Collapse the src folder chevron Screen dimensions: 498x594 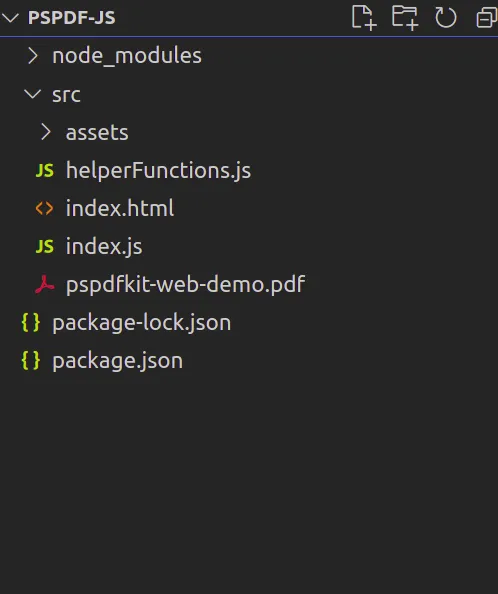[x=33, y=94]
